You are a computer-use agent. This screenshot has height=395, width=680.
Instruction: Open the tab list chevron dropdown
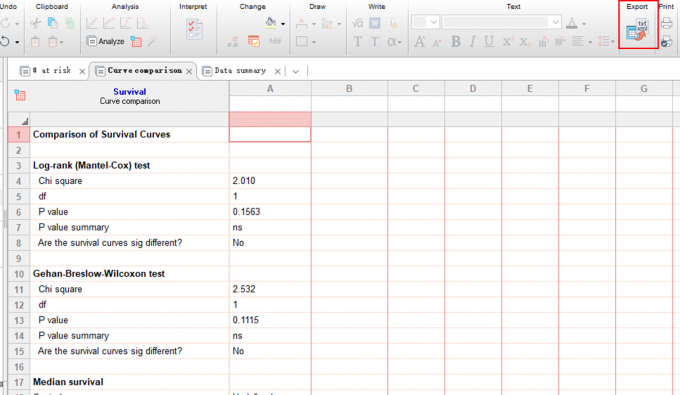(x=296, y=72)
